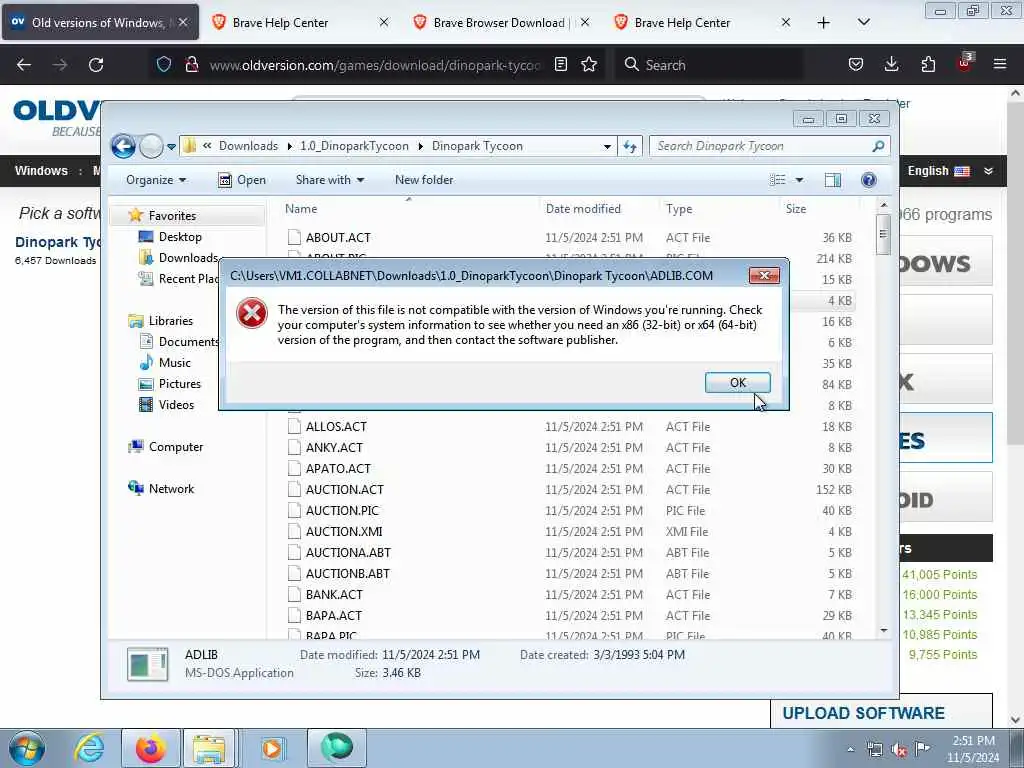The width and height of the screenshot is (1024, 768).
Task: Open the Share with menu
Action: 330,180
